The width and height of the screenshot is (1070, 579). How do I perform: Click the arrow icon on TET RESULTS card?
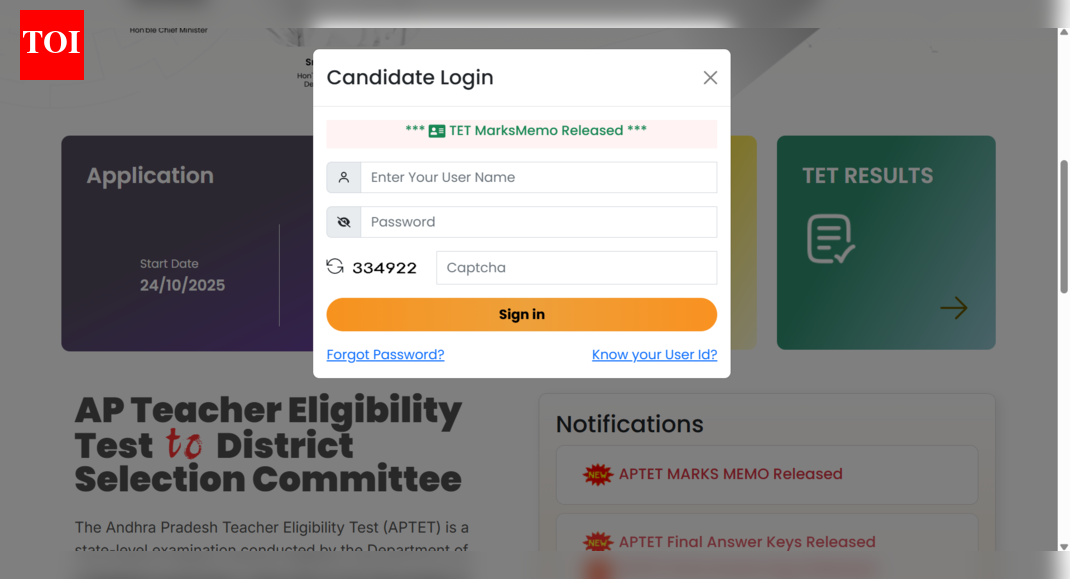coord(954,308)
